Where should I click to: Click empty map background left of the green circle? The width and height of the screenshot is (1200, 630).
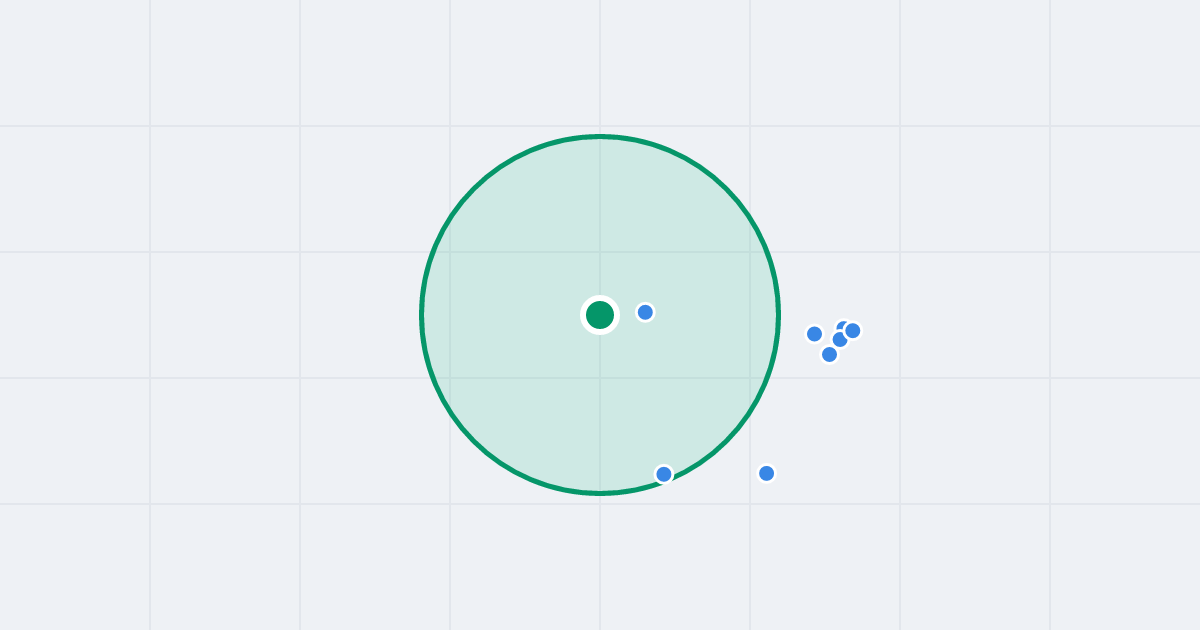(x=250, y=315)
